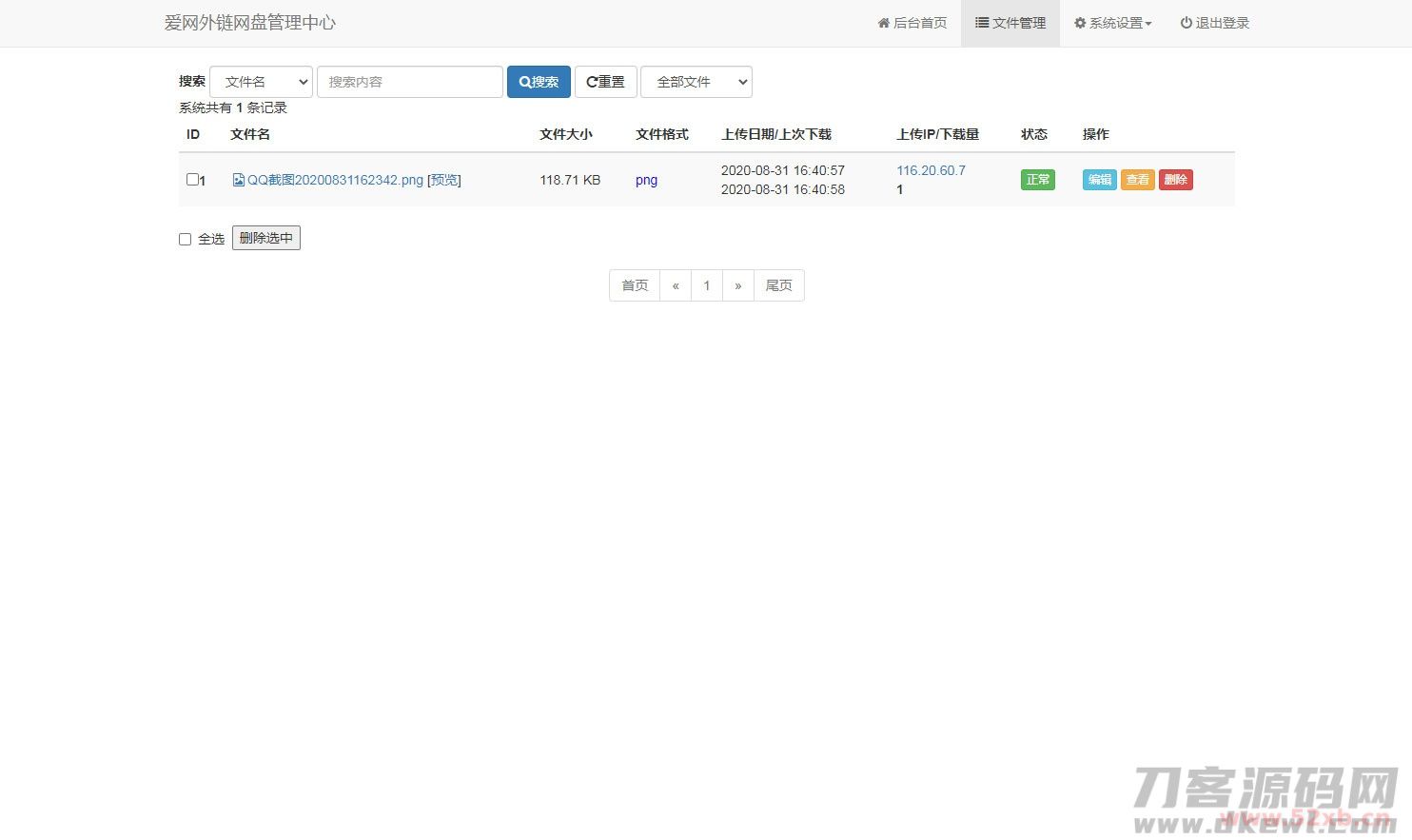Enable the 全选 select-all checkbox
Viewport: 1412px width, 840px height.
[185, 239]
